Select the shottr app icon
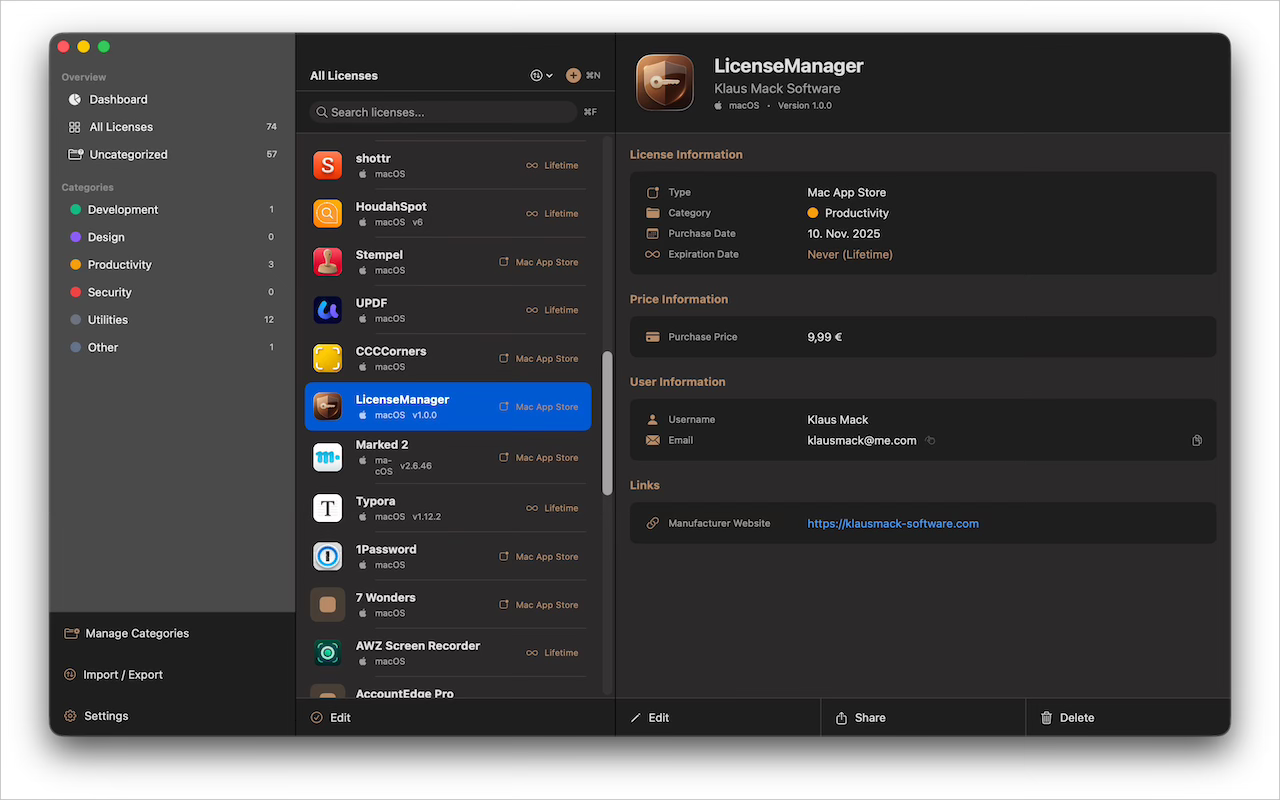Viewport: 1280px width, 800px height. (328, 165)
